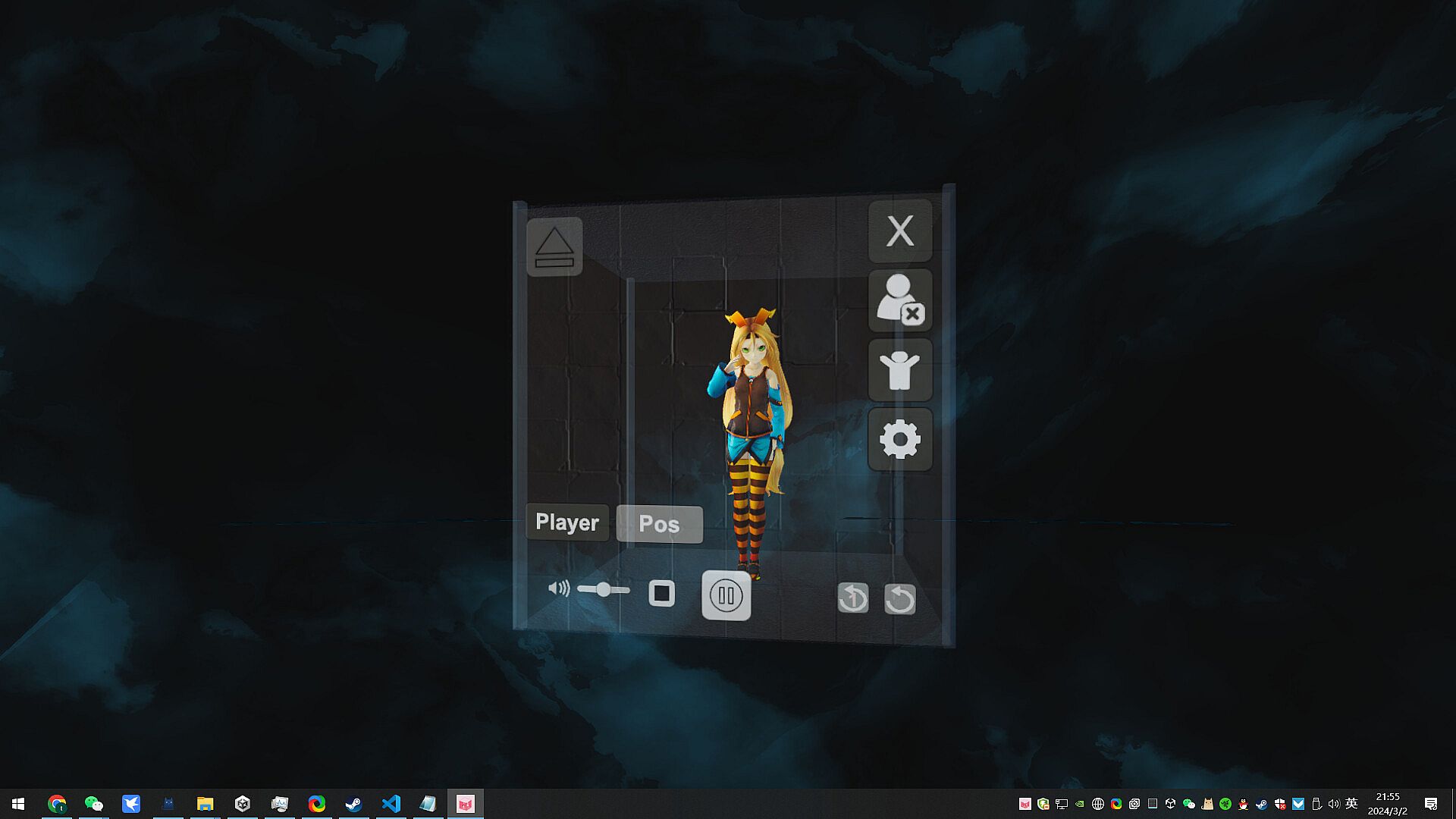Viewport: 1456px width, 819px height.
Task: Open WeChat from the taskbar
Action: coord(93,804)
